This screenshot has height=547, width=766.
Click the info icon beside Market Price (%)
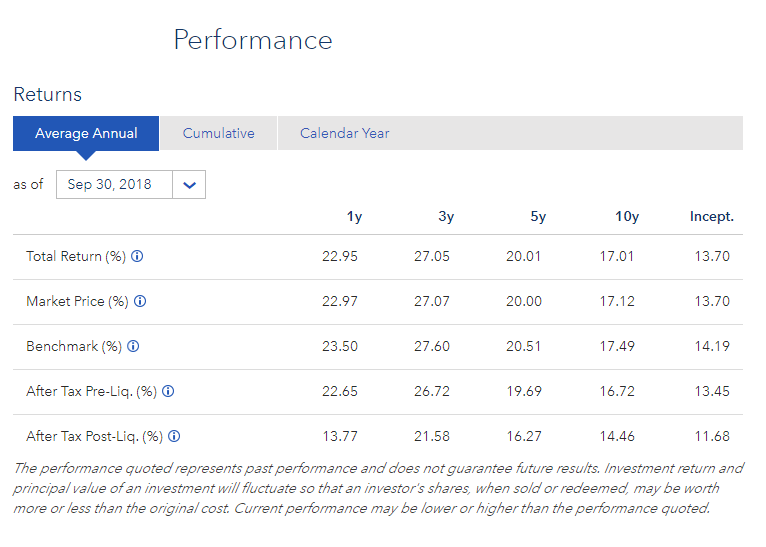tap(140, 301)
